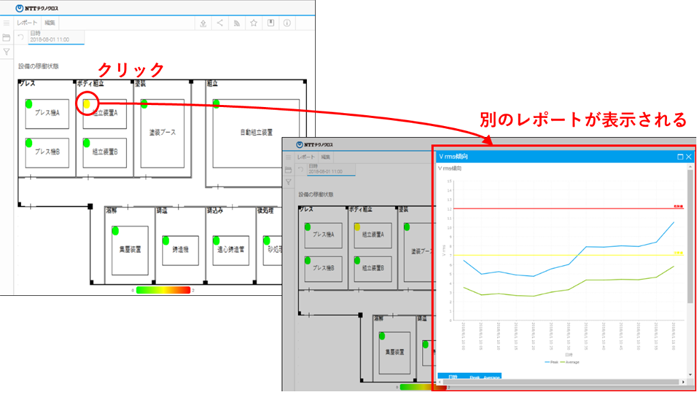Select the 塗装ブース equipment box
Viewport: 700px width, 394px height.
(162, 133)
